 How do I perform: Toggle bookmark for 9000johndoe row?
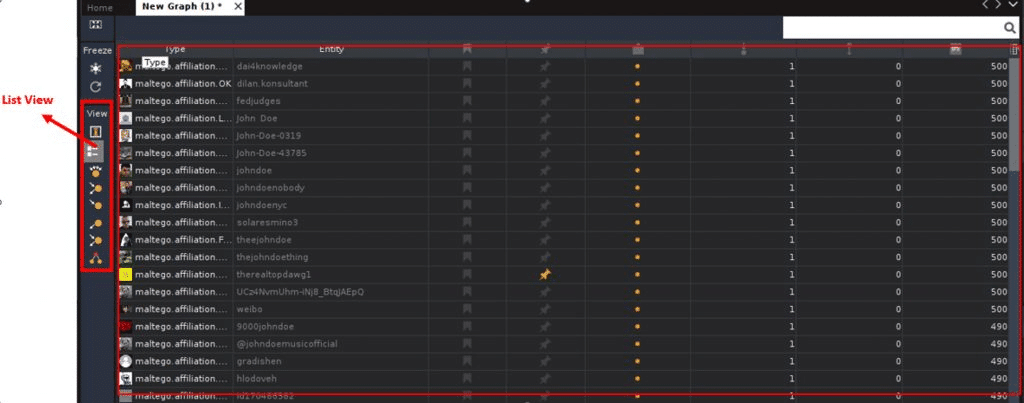[467, 327]
